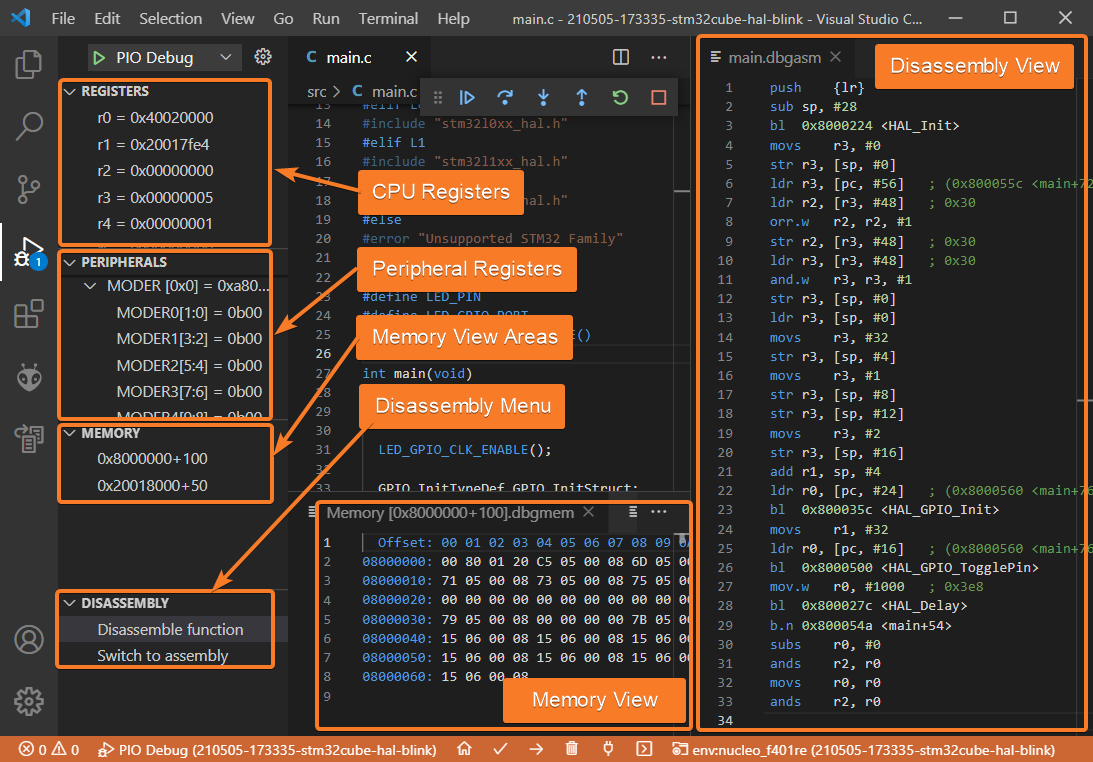The image size is (1093, 762).
Task: Collapse the MEMORY section
Action: 70,433
